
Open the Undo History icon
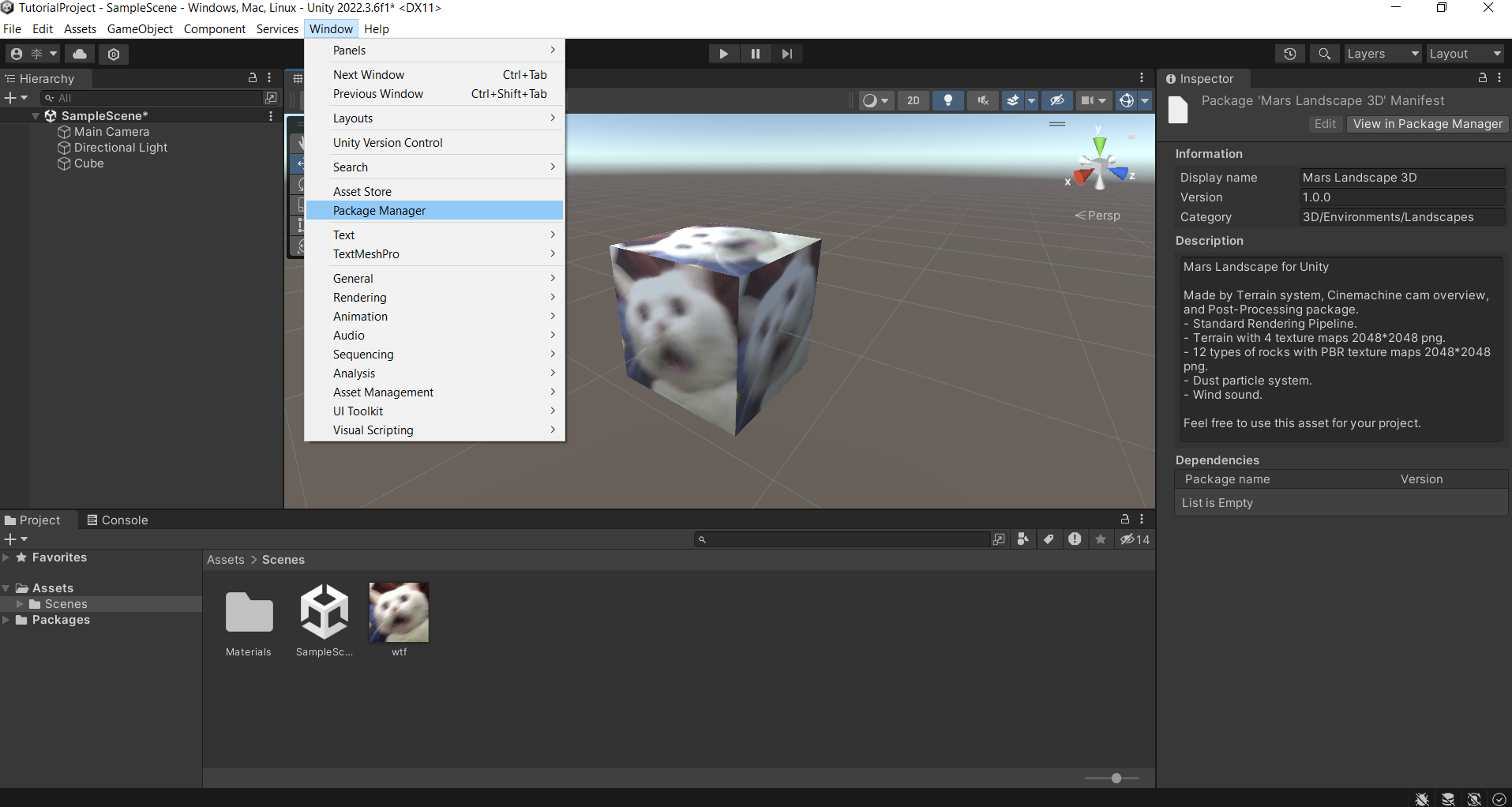pyautogui.click(x=1289, y=54)
